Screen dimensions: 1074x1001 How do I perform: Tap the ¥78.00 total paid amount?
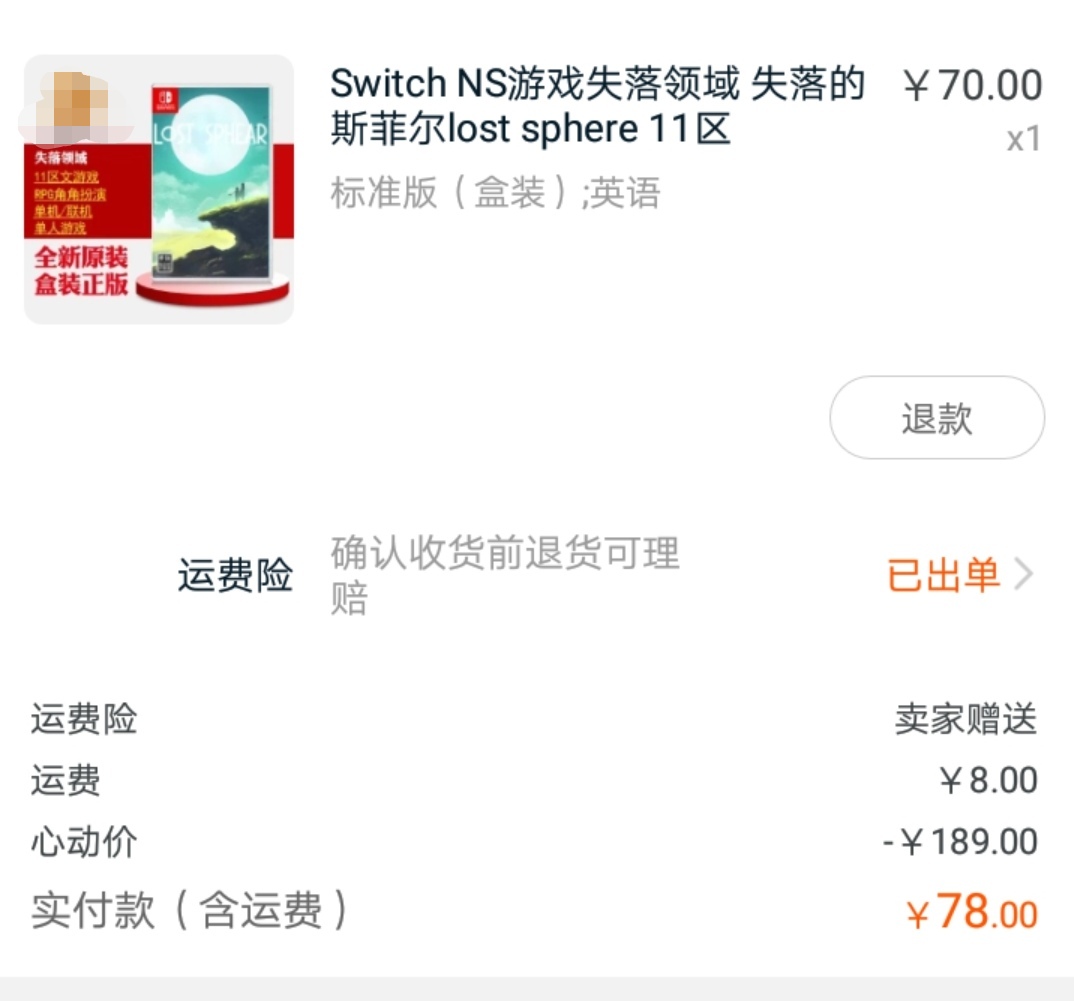click(x=971, y=911)
